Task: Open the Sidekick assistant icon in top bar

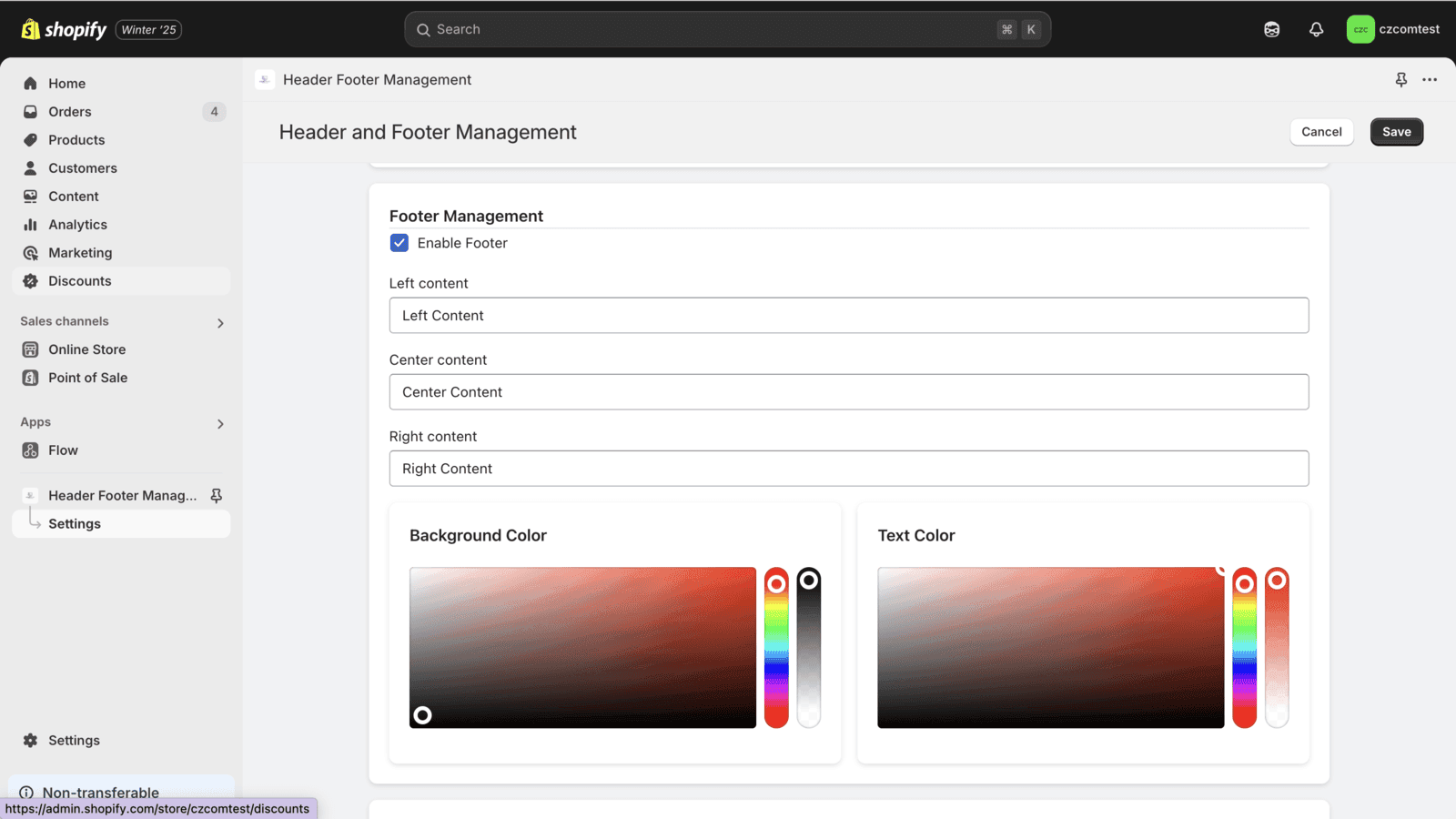Action: pos(1271,29)
